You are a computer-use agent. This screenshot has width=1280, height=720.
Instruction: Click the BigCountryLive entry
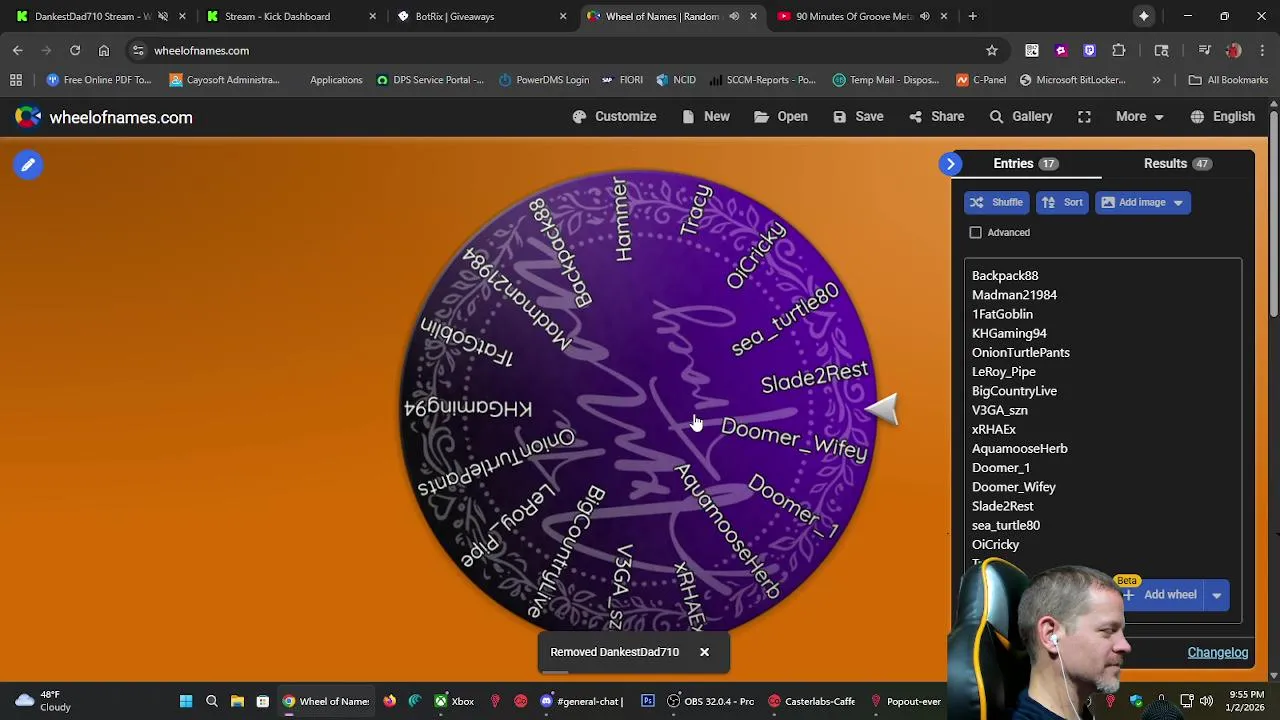1014,391
